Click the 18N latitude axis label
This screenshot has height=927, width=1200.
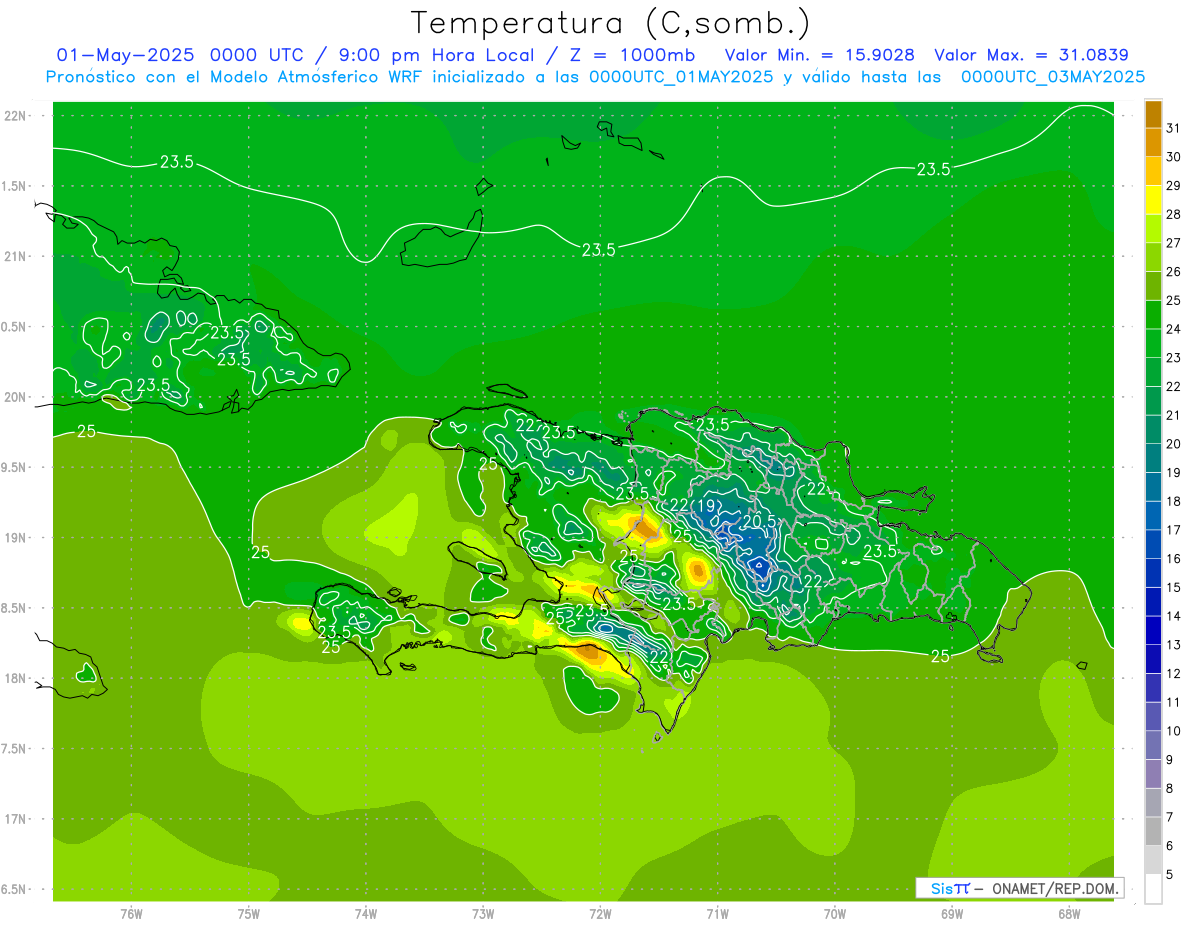click(x=17, y=678)
